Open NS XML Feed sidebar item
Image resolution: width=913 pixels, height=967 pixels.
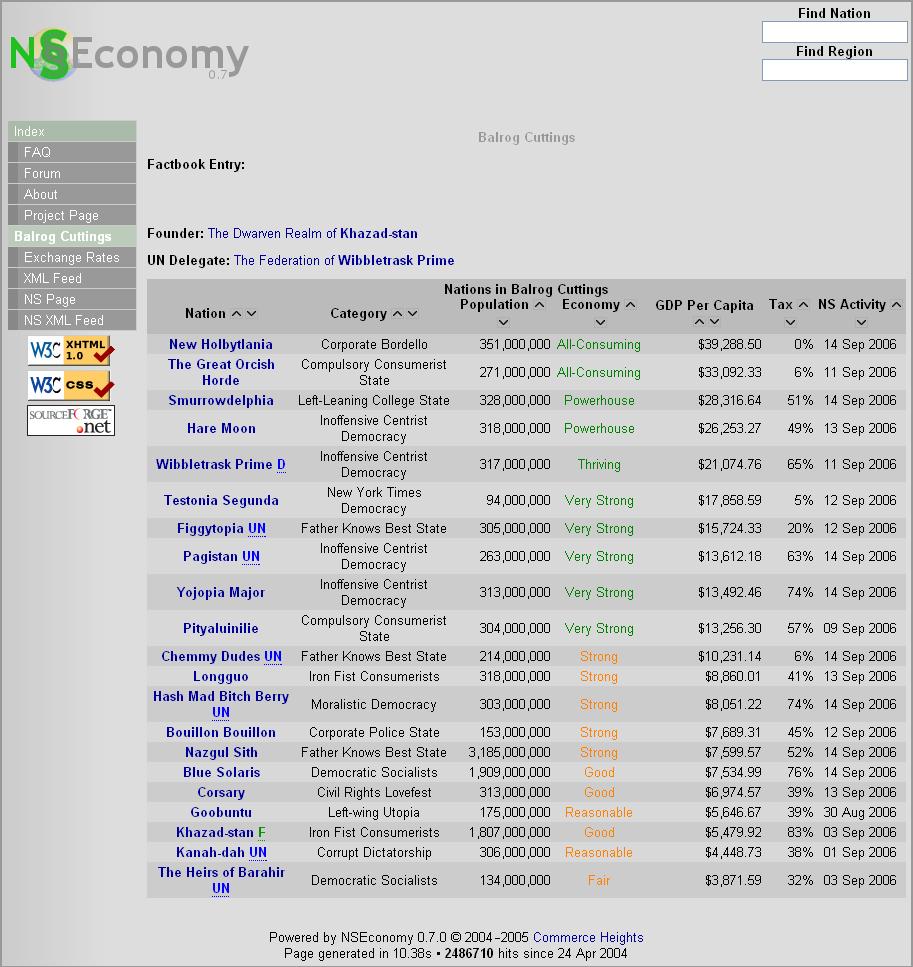tap(63, 320)
